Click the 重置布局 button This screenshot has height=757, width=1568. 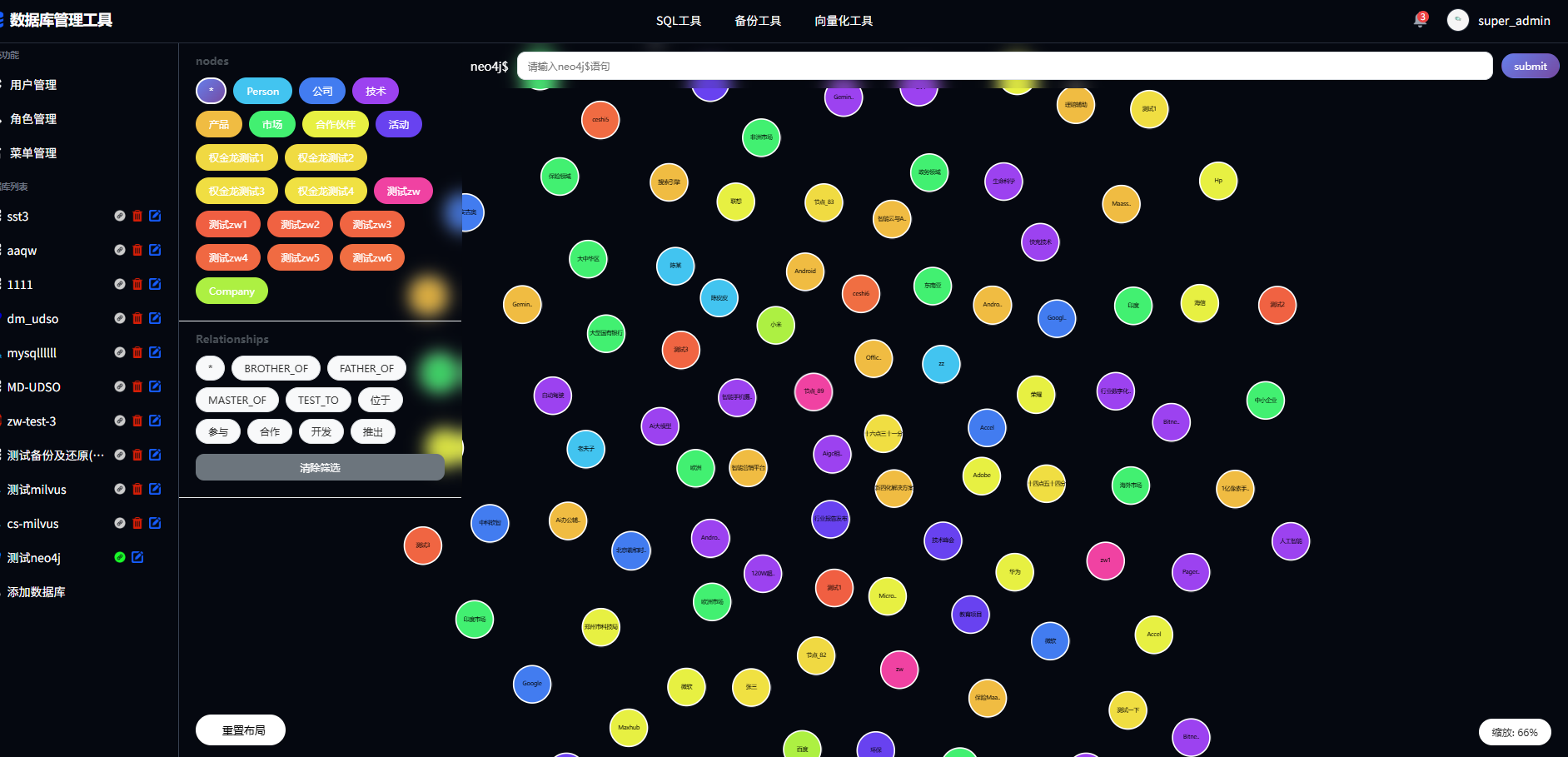[241, 730]
